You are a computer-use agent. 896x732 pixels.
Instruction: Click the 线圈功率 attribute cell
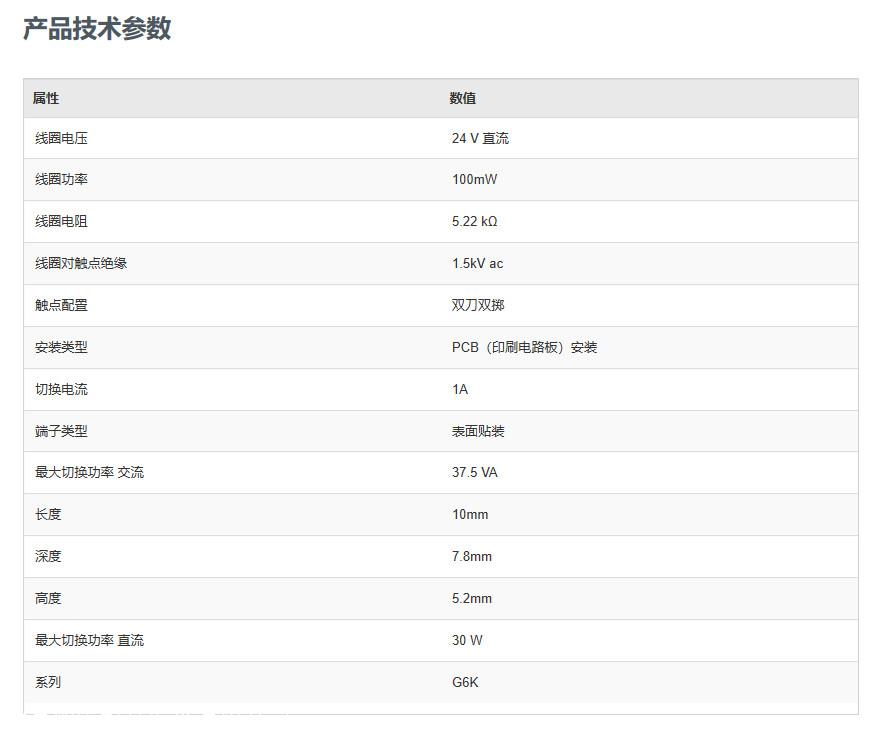tap(61, 179)
